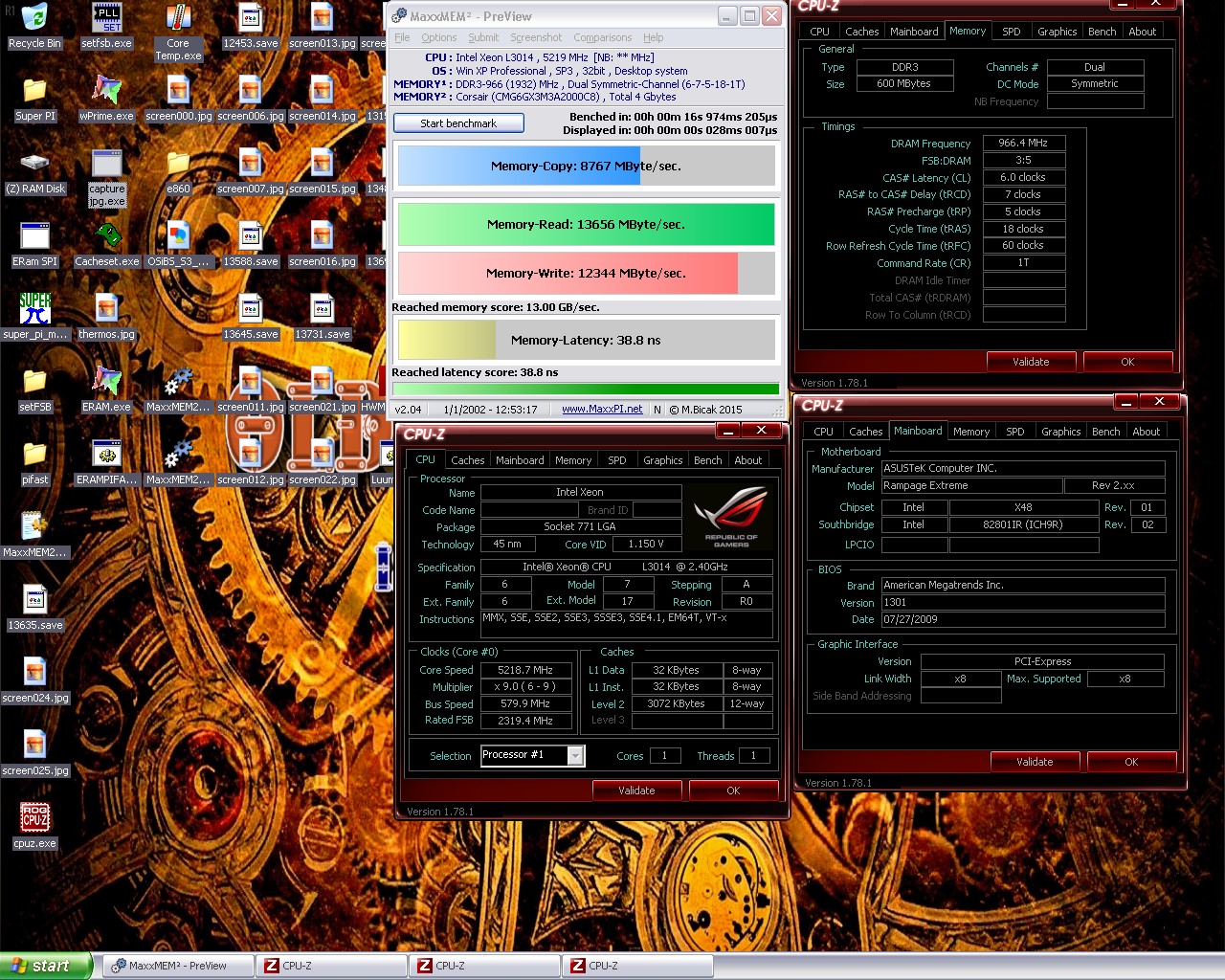Open MaxxMEM Screenshot menu
The image size is (1225, 980).
tap(536, 37)
